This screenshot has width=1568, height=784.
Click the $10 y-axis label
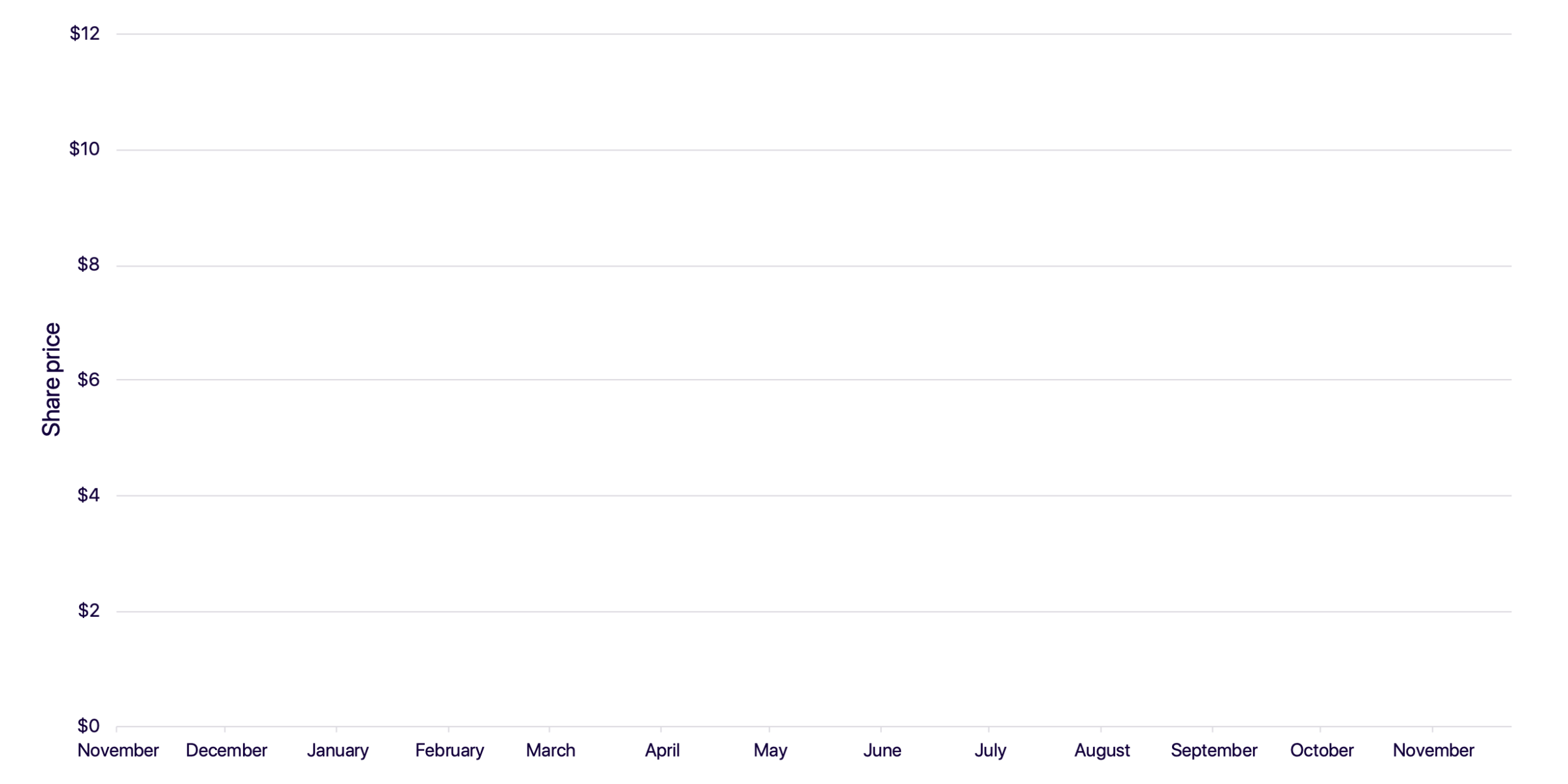85,149
